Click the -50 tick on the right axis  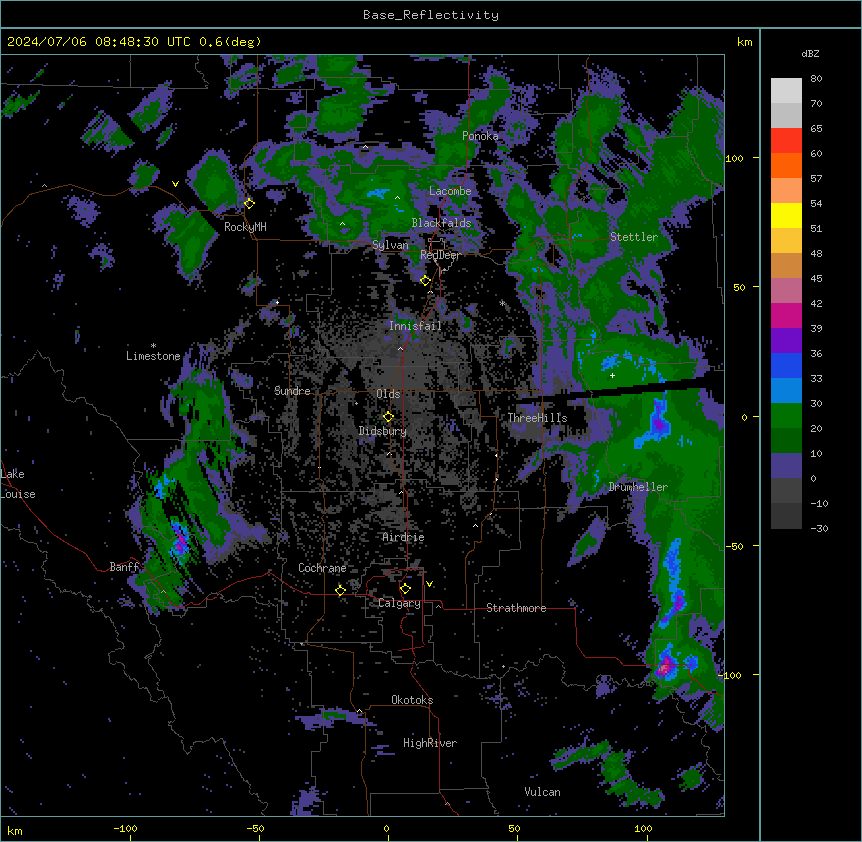tap(734, 546)
